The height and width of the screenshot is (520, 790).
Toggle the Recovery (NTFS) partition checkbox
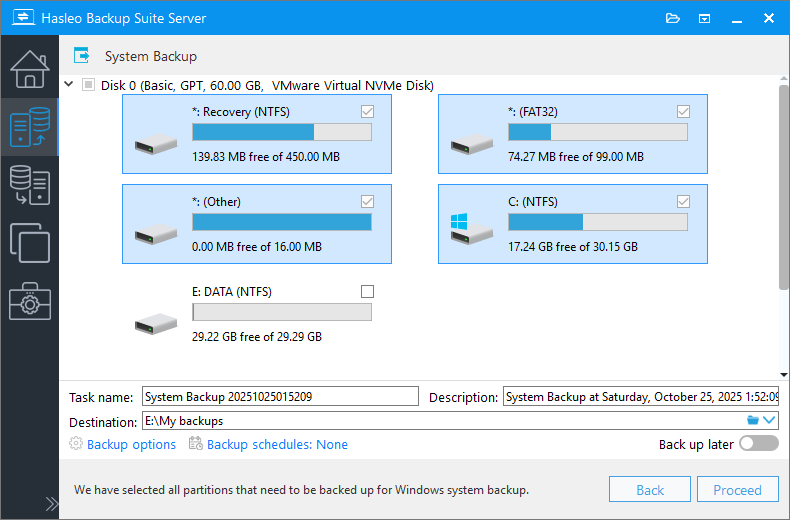[x=367, y=111]
